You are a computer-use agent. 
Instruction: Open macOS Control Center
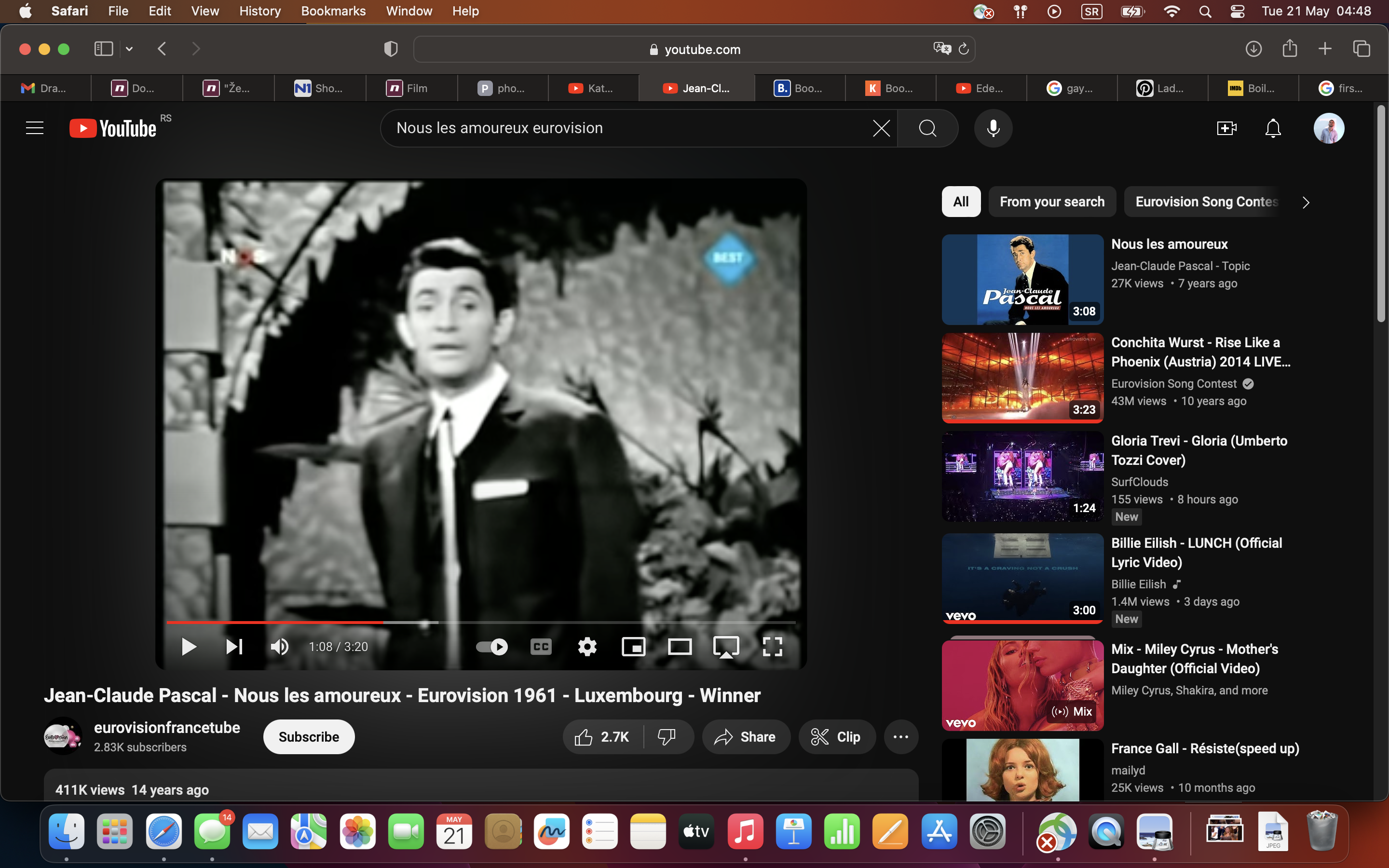(1237, 11)
